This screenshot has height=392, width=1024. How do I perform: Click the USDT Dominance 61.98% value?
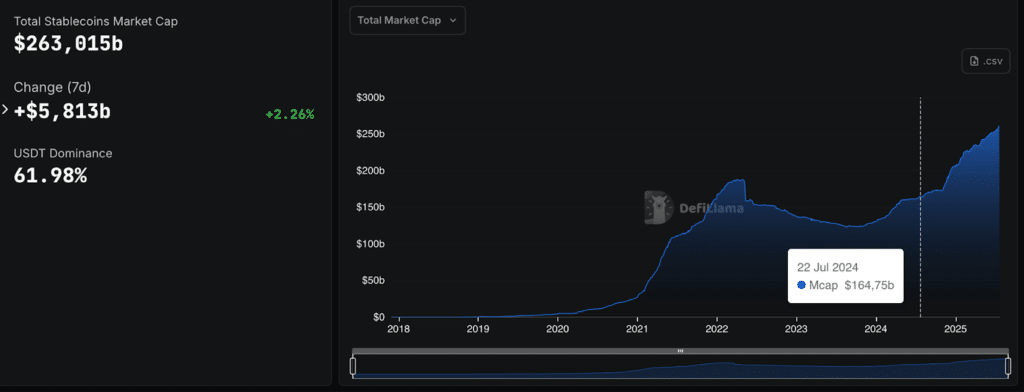tap(50, 175)
